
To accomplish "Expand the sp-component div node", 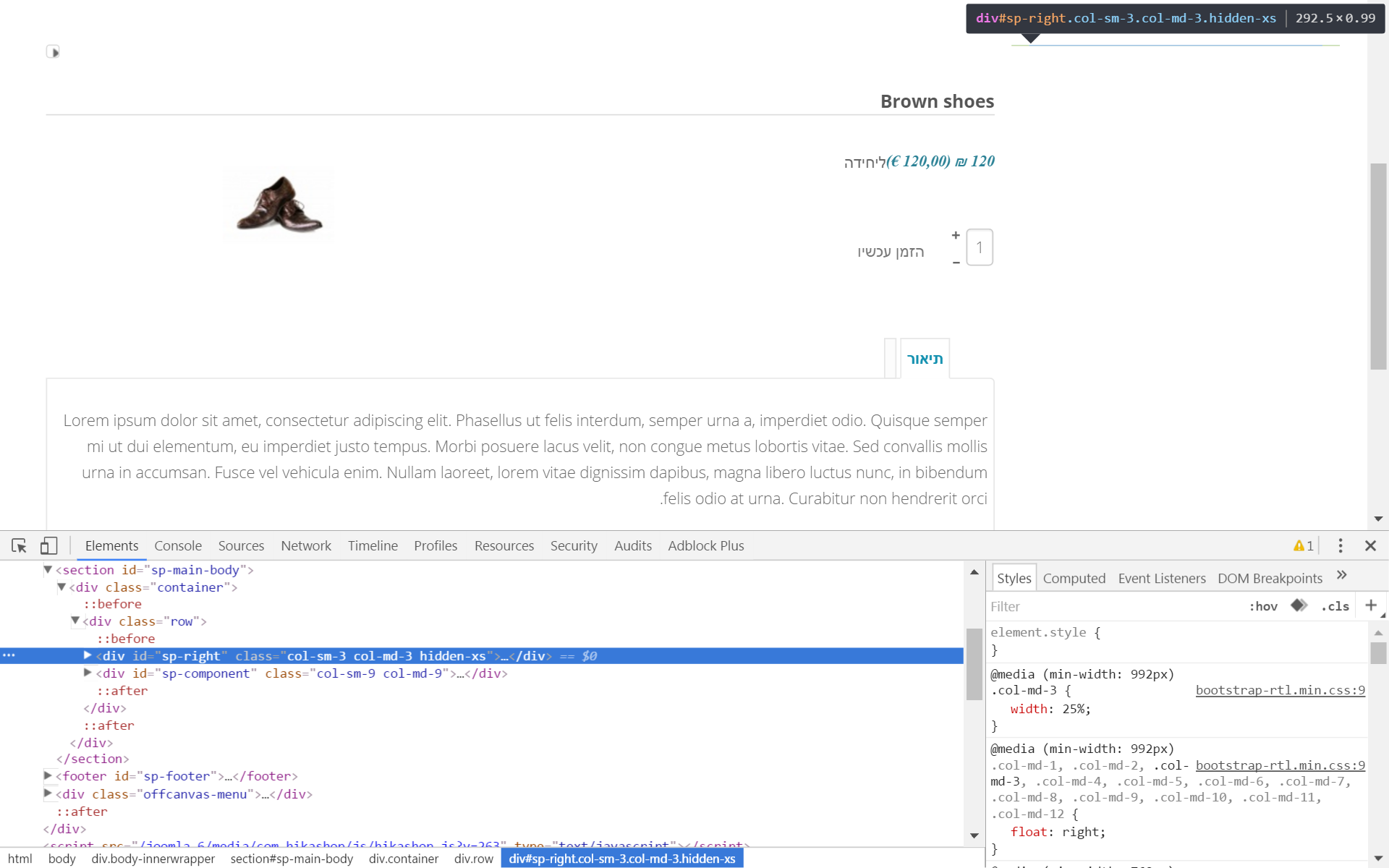I will [x=88, y=673].
